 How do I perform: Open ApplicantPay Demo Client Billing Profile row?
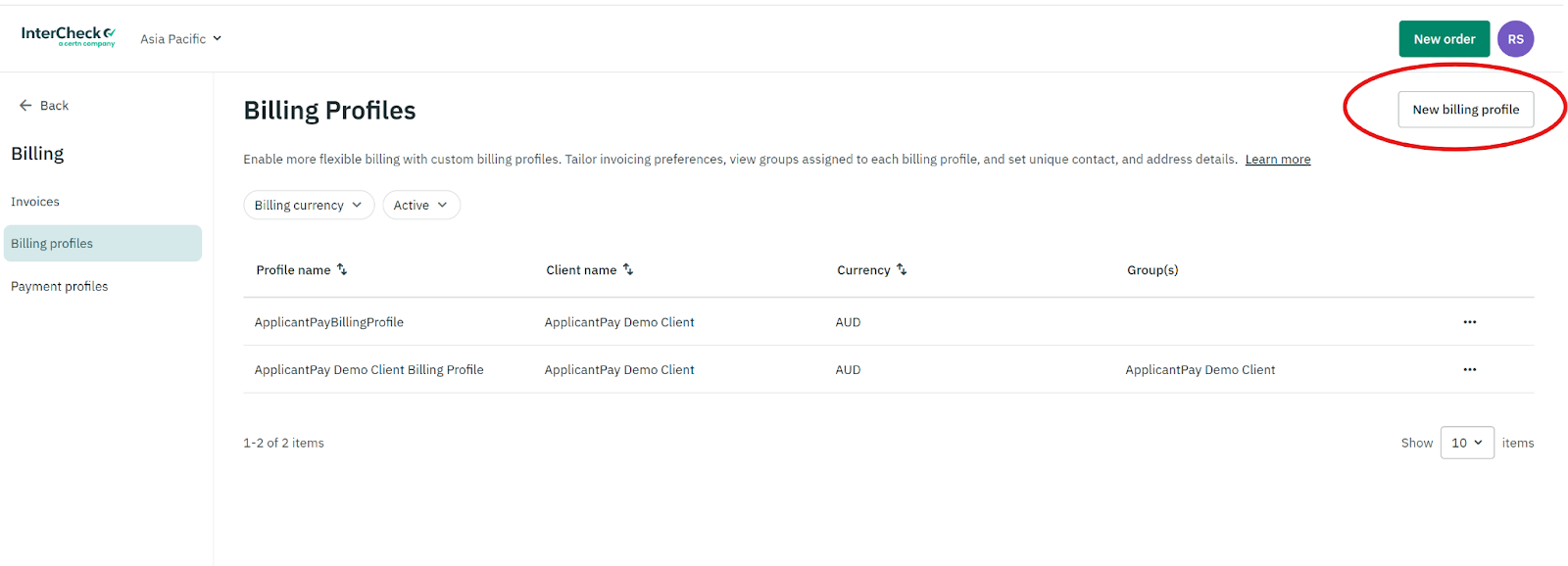tap(889, 370)
